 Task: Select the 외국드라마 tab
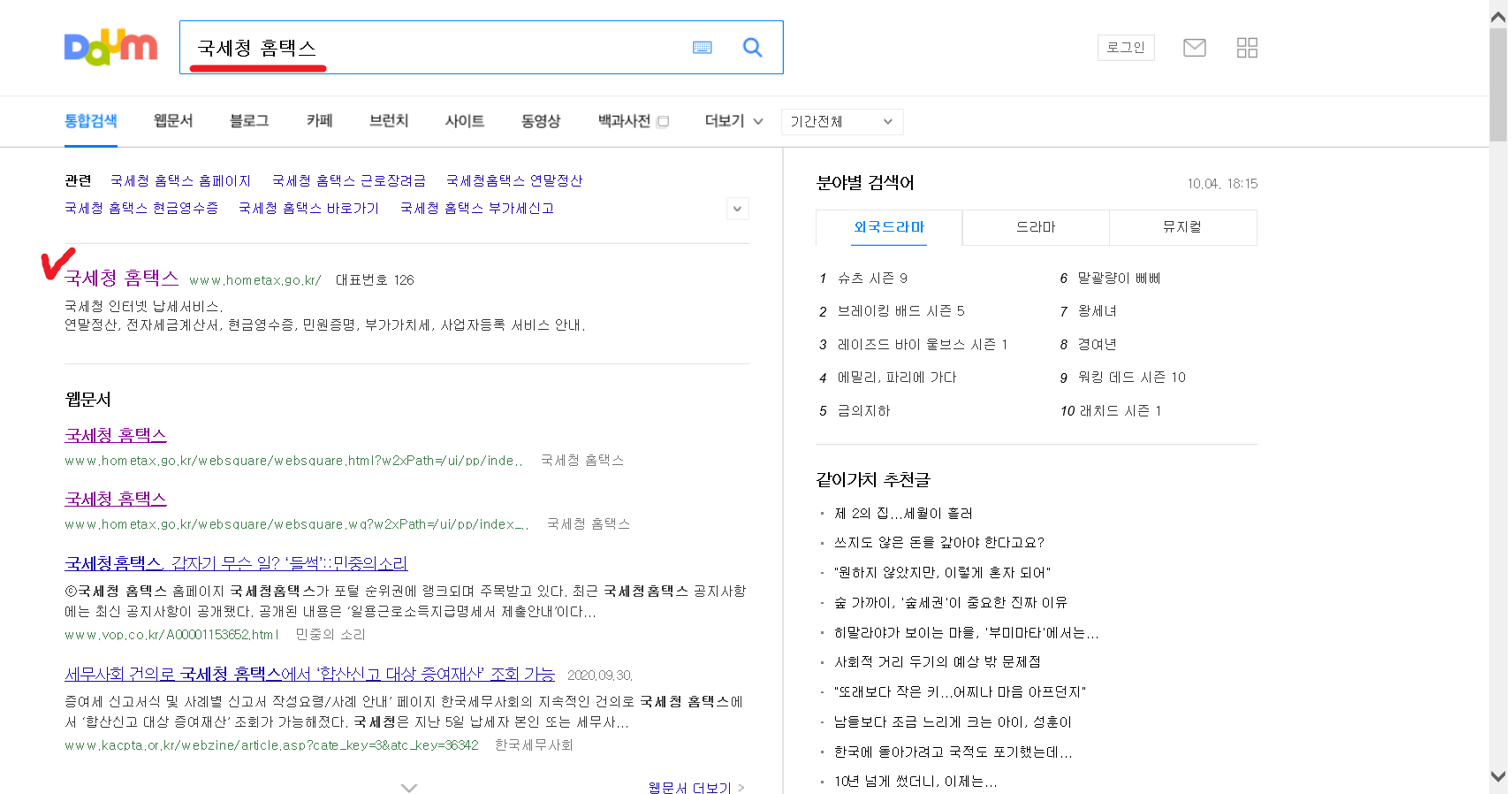pyautogui.click(x=889, y=227)
